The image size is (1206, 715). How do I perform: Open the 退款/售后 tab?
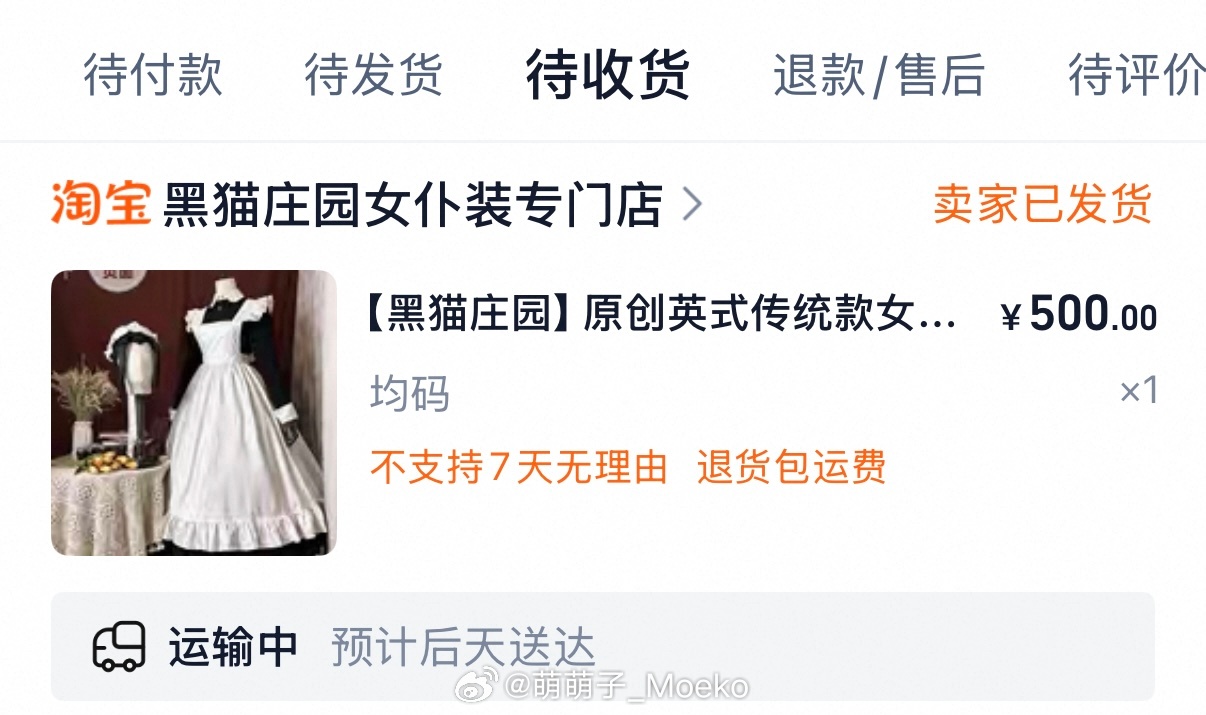pyautogui.click(x=879, y=76)
